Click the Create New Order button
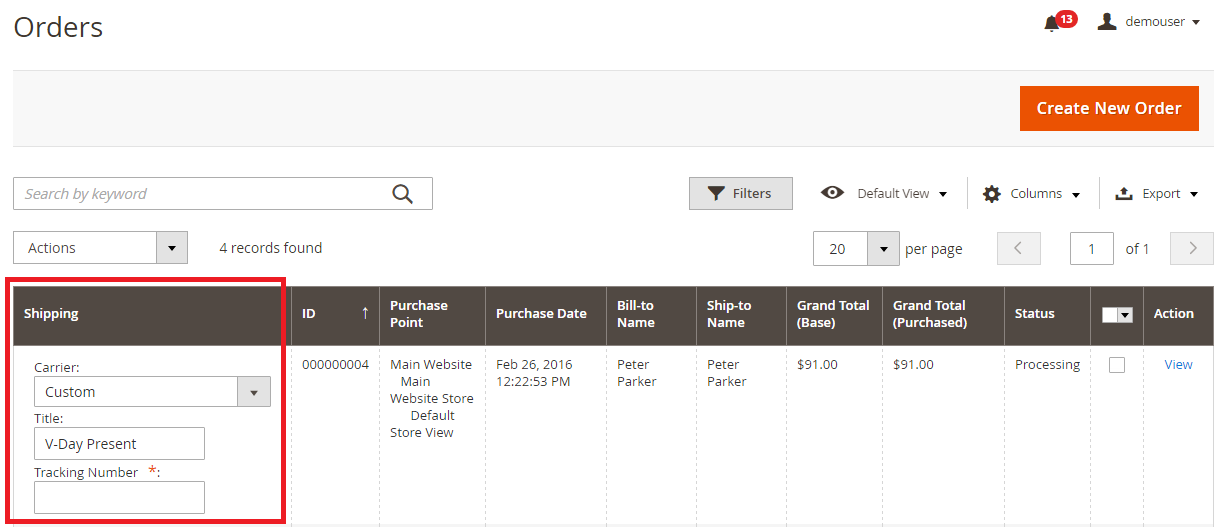The image size is (1225, 527). (1108, 108)
